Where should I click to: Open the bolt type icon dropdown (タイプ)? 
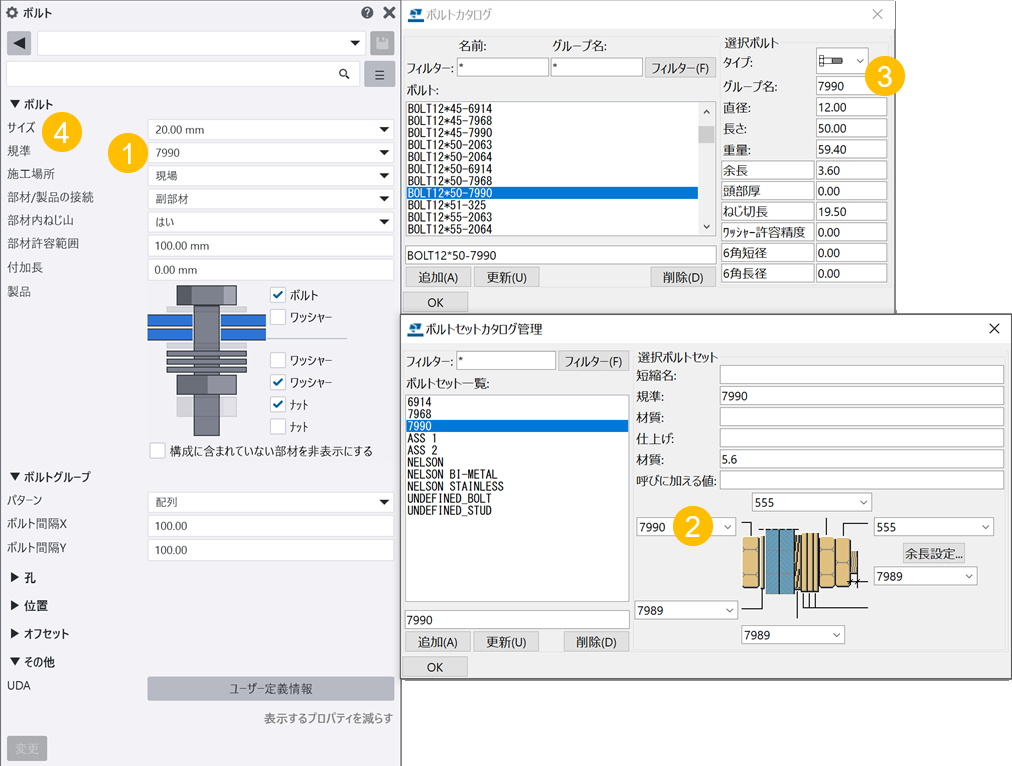842,61
